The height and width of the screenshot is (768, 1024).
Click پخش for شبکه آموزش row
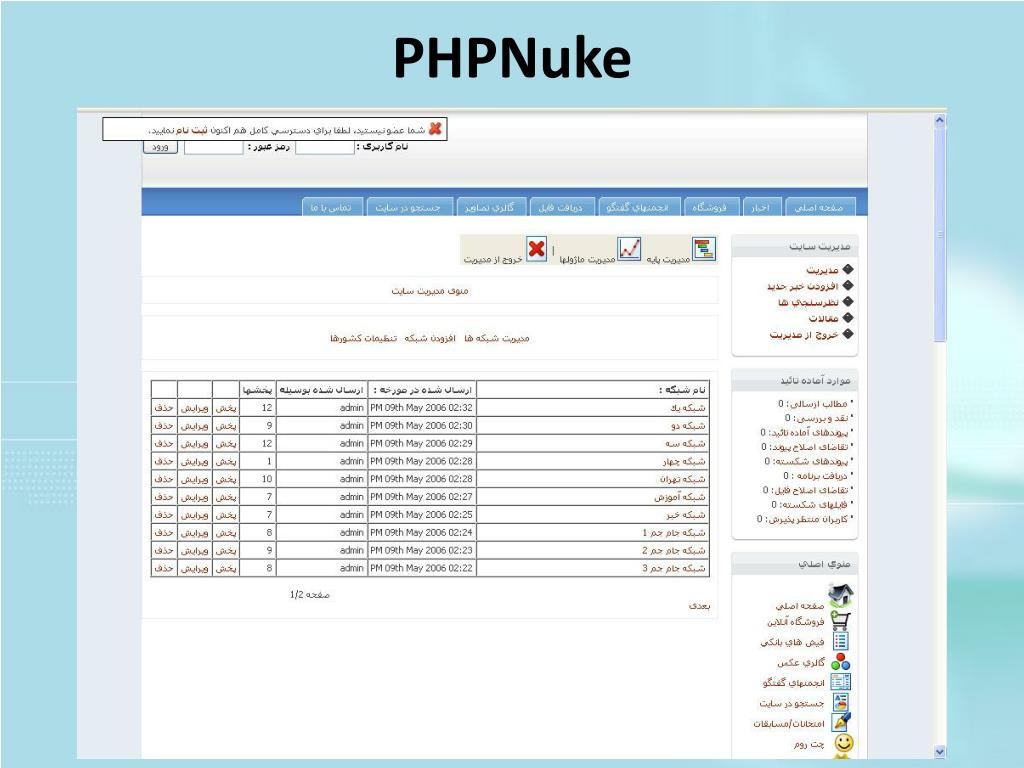[x=226, y=497]
